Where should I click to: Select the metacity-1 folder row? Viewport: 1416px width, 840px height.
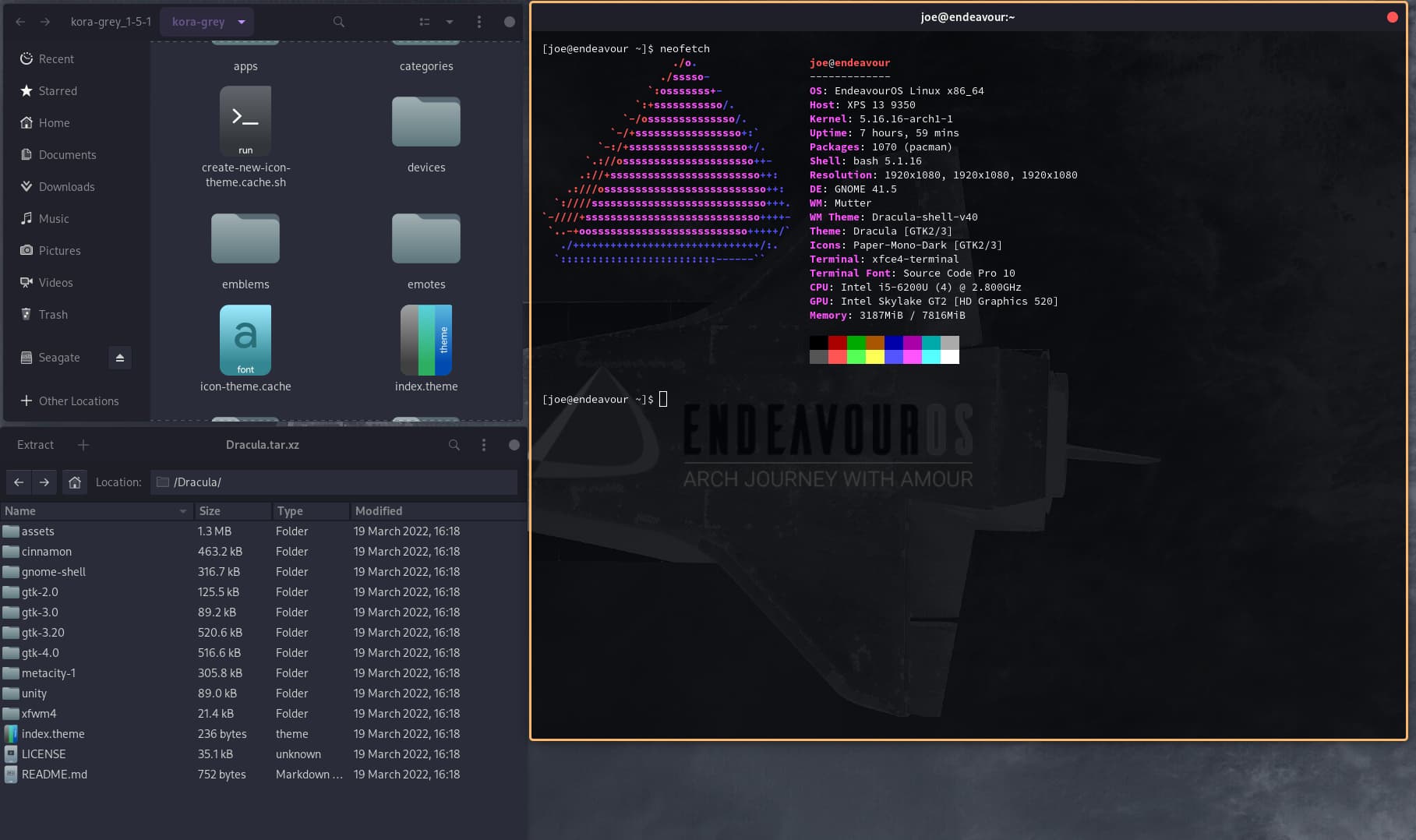tap(263, 673)
